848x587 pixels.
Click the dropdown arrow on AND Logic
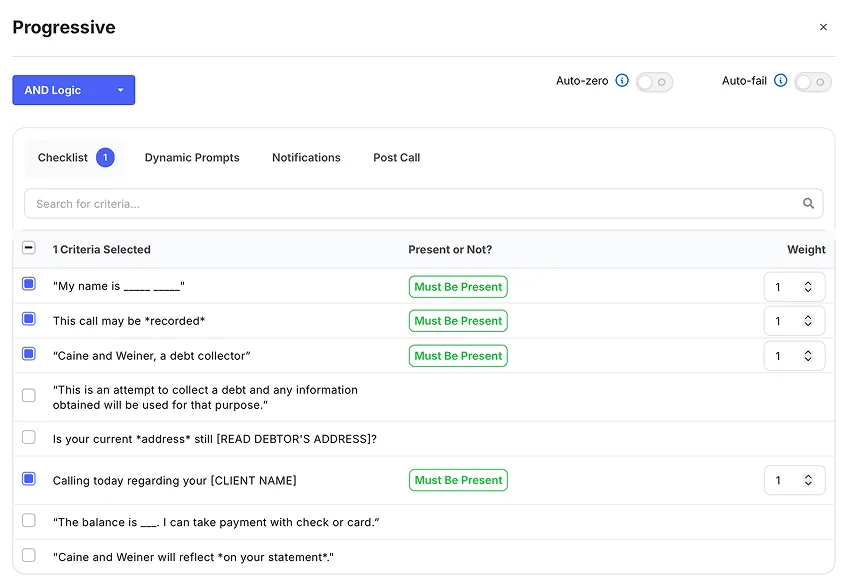[122, 89]
